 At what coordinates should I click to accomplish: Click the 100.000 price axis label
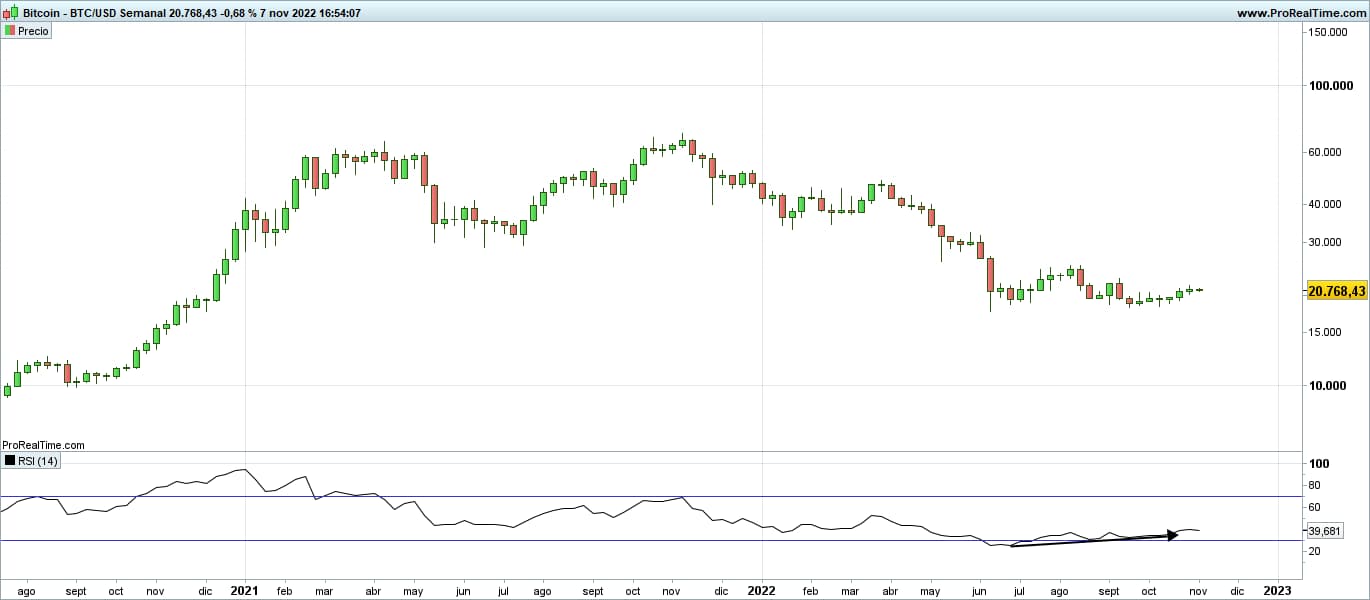(1337, 86)
